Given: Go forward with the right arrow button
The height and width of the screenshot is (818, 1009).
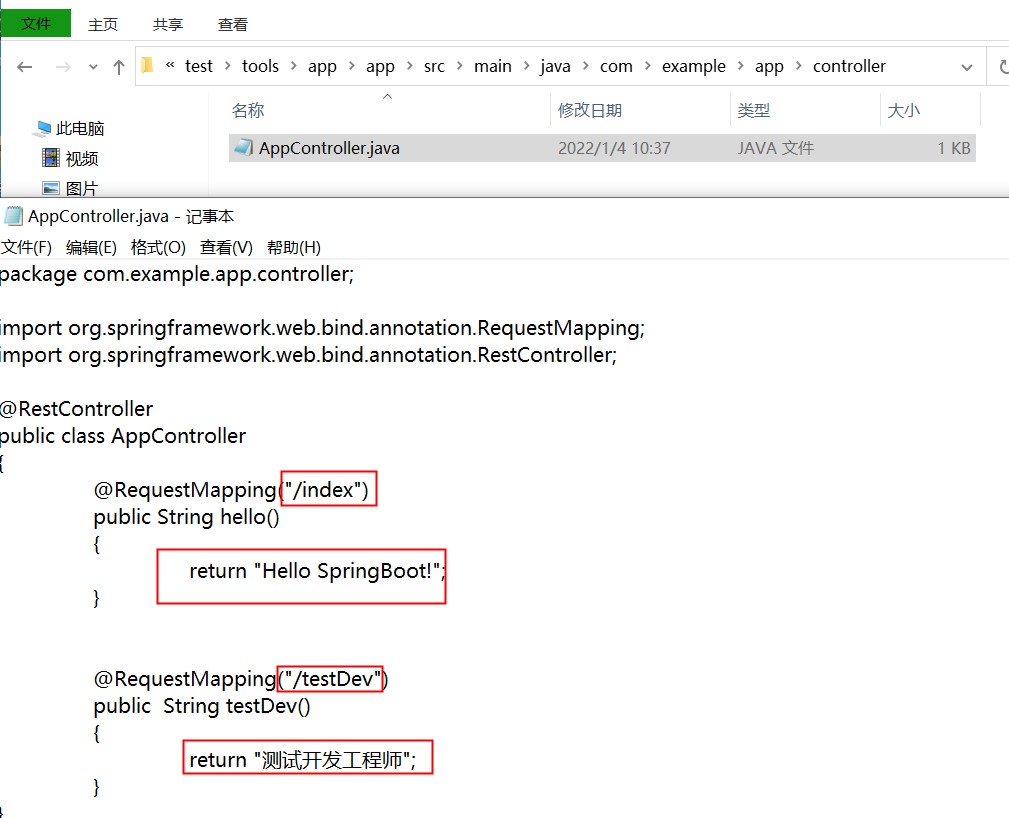Looking at the screenshot, I should point(63,67).
